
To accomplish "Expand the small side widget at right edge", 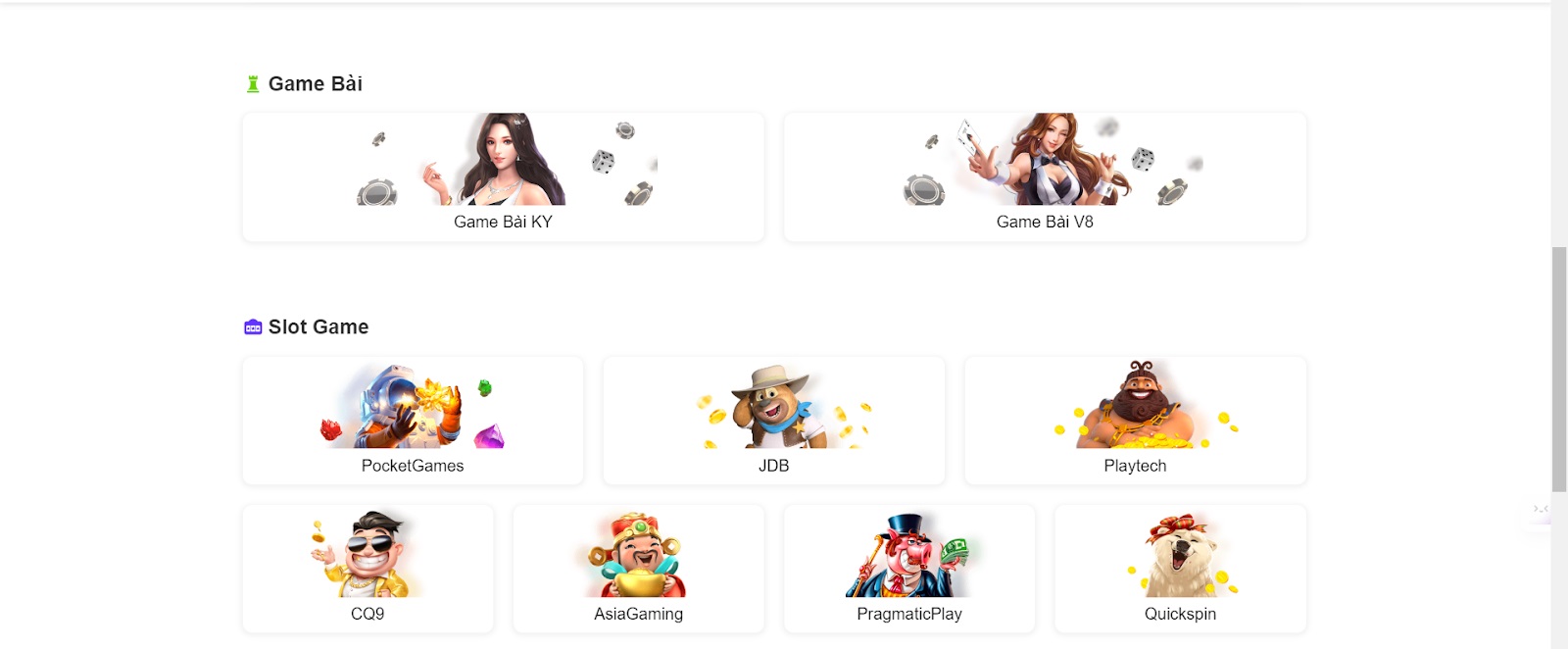I will tap(1541, 509).
